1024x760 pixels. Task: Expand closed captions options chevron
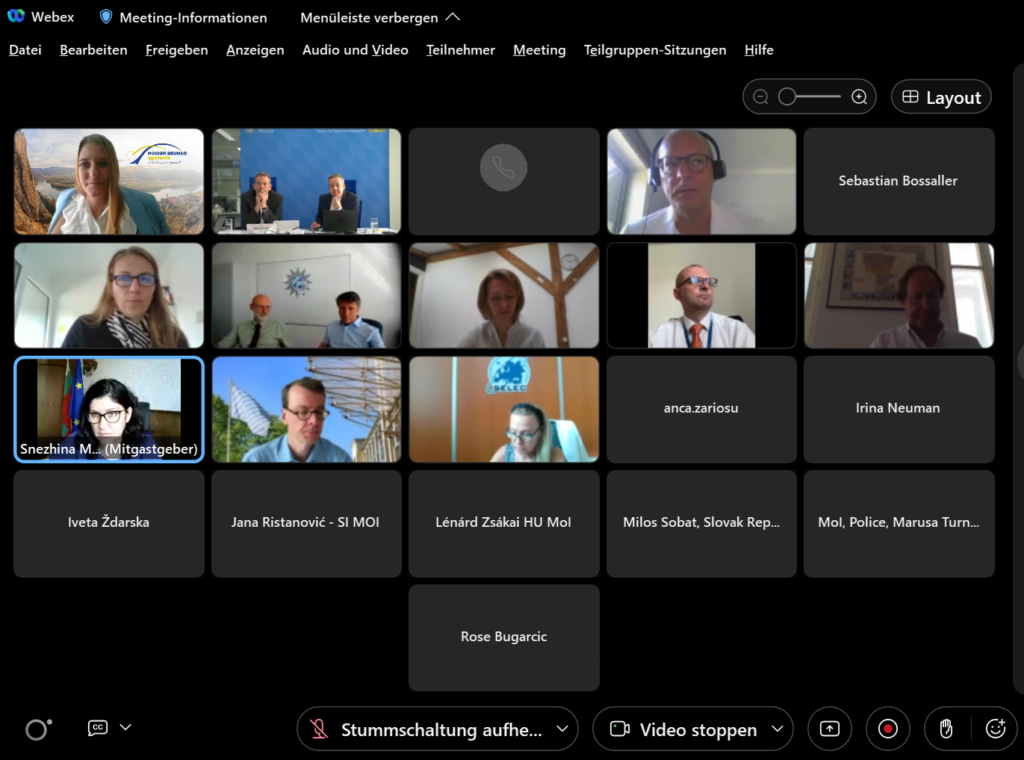coord(125,728)
